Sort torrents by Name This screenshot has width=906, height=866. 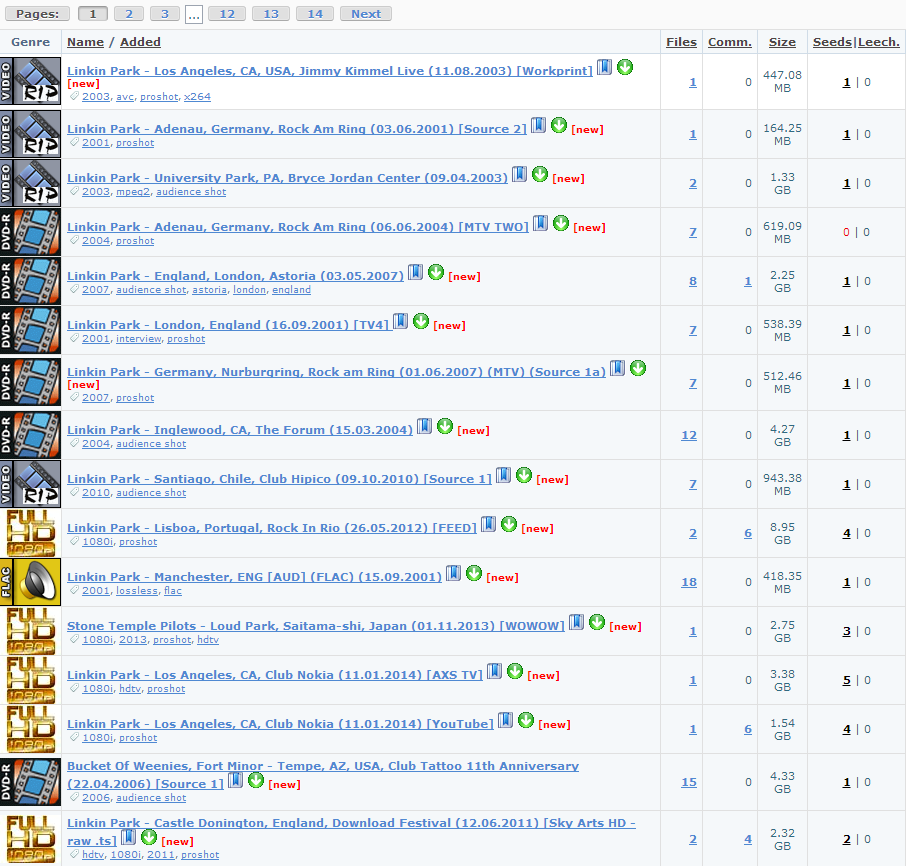86,42
